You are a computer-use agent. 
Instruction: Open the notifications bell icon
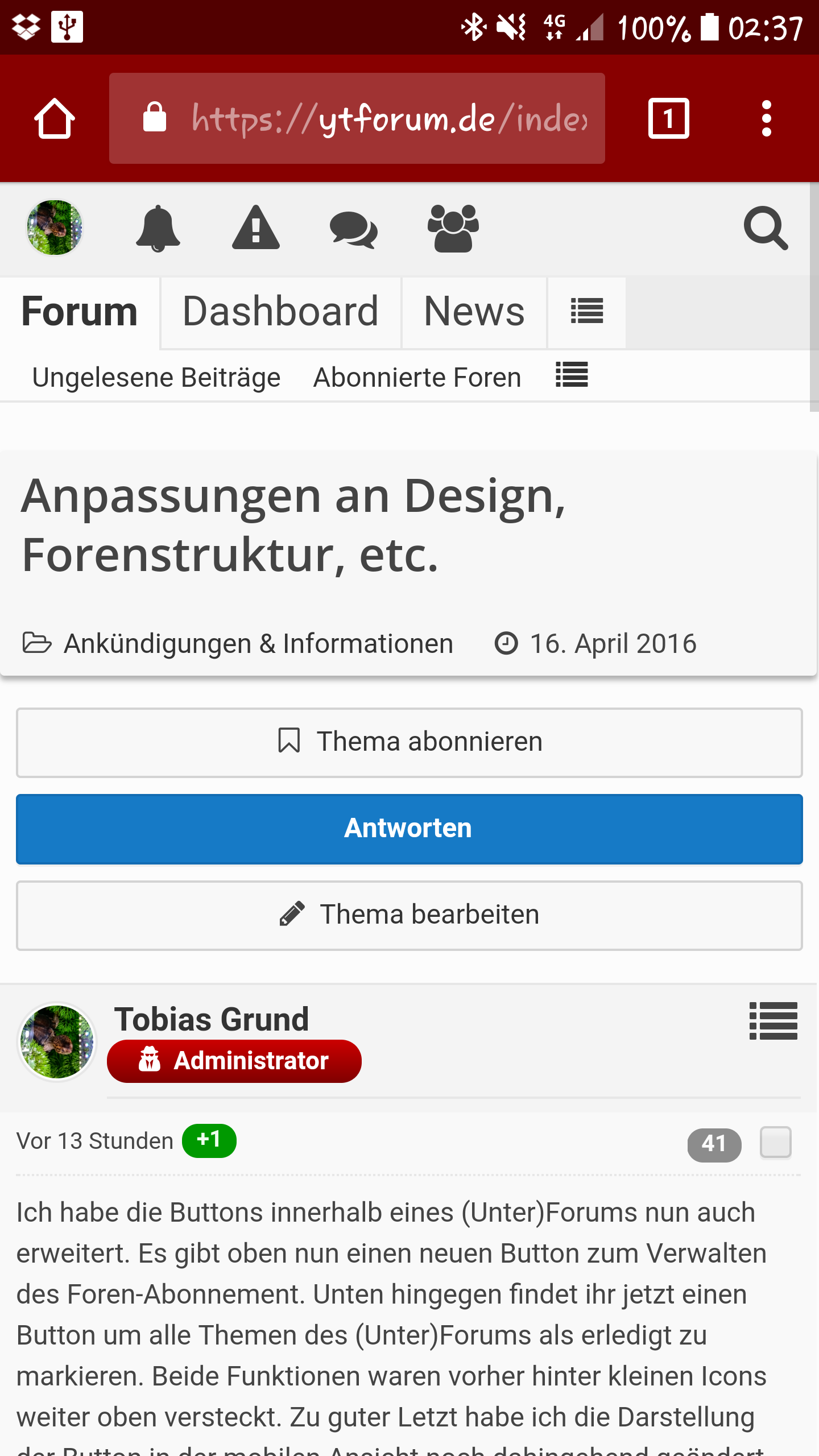(158, 228)
